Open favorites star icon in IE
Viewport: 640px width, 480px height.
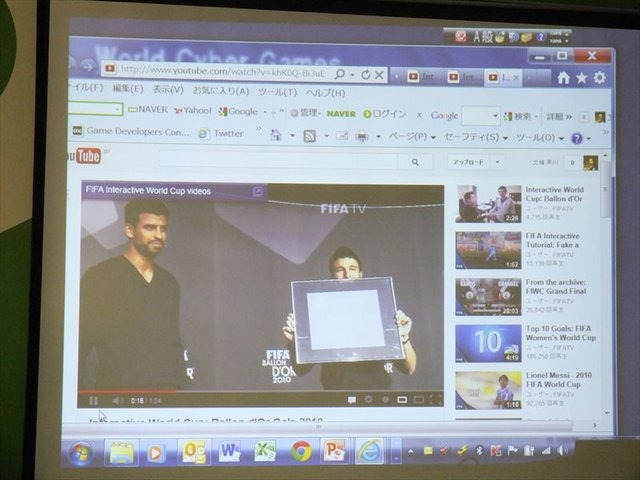coord(581,77)
